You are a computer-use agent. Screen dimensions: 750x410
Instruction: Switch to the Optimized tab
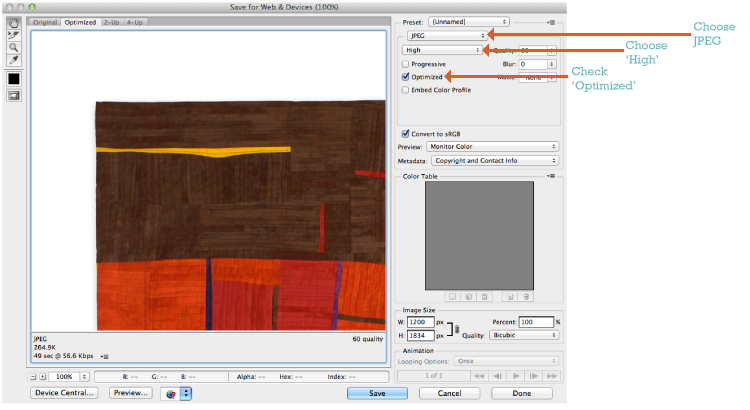click(80, 22)
